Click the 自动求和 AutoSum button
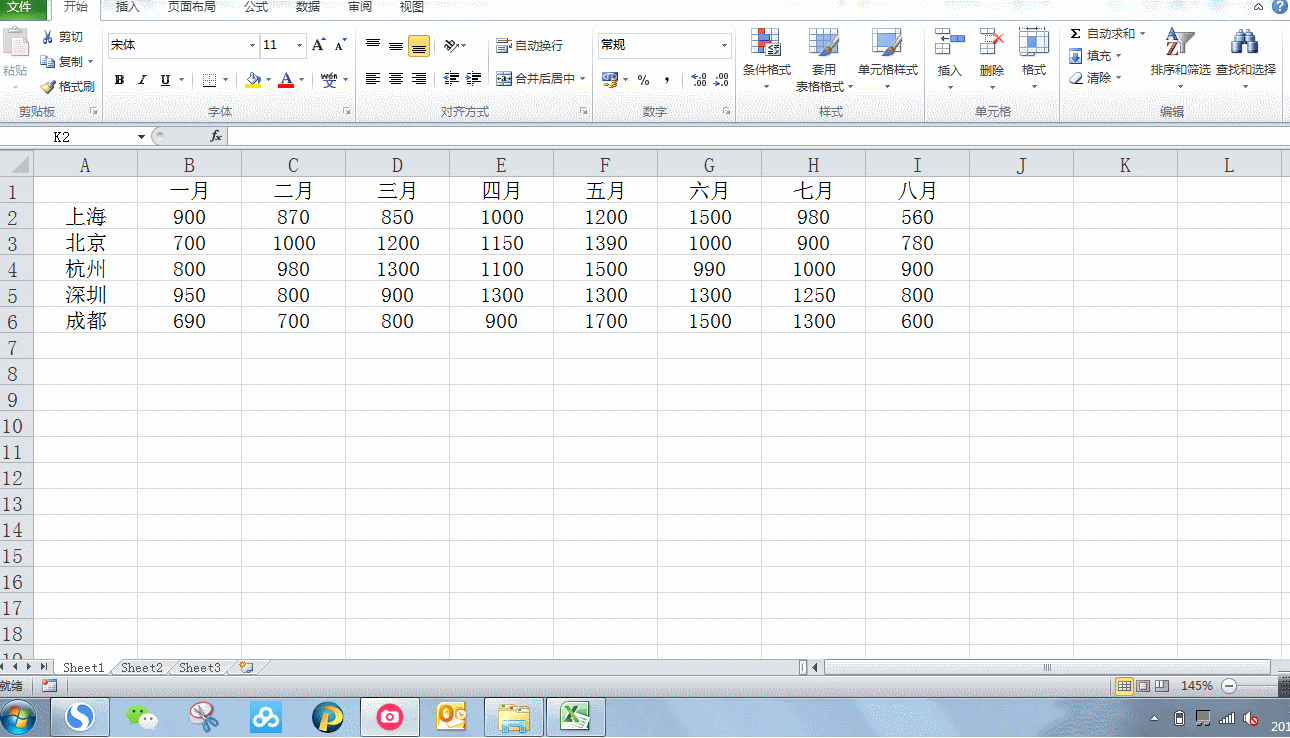The image size is (1290, 738). point(1108,34)
